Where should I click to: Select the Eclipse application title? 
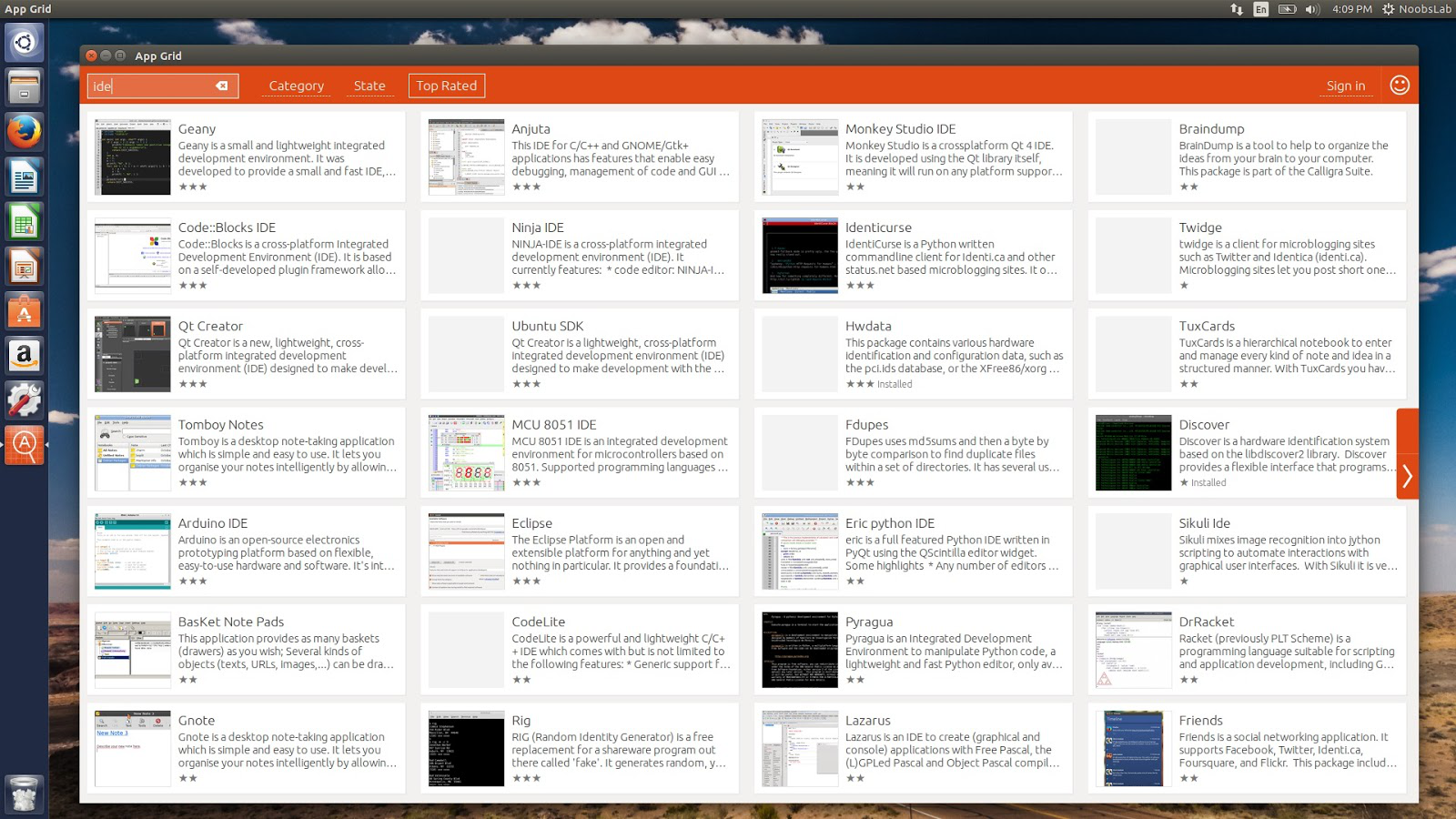(x=531, y=523)
